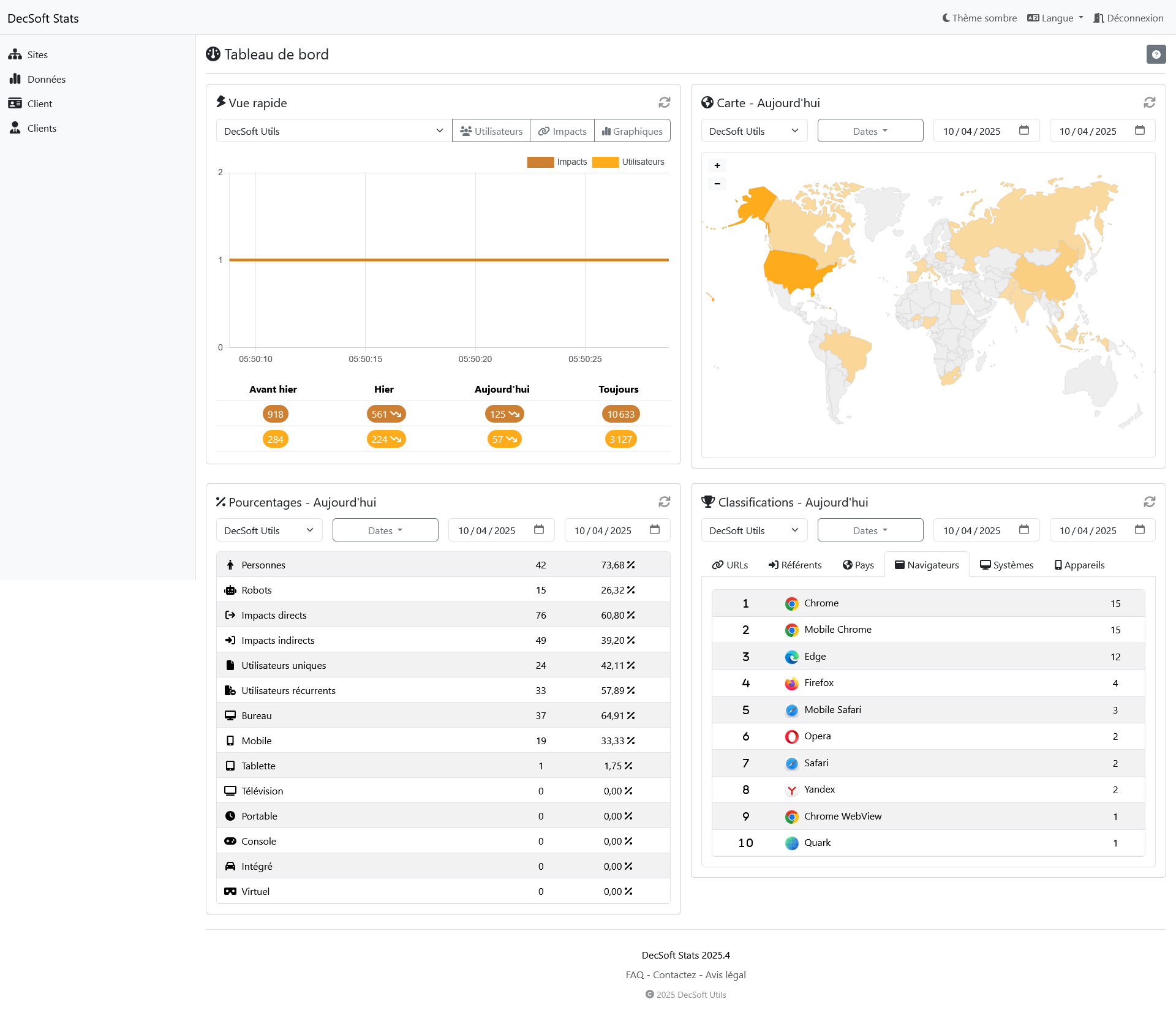The width and height of the screenshot is (1176, 1018).
Task: Switch to Graphiques view in Vue rapide
Action: click(x=632, y=130)
